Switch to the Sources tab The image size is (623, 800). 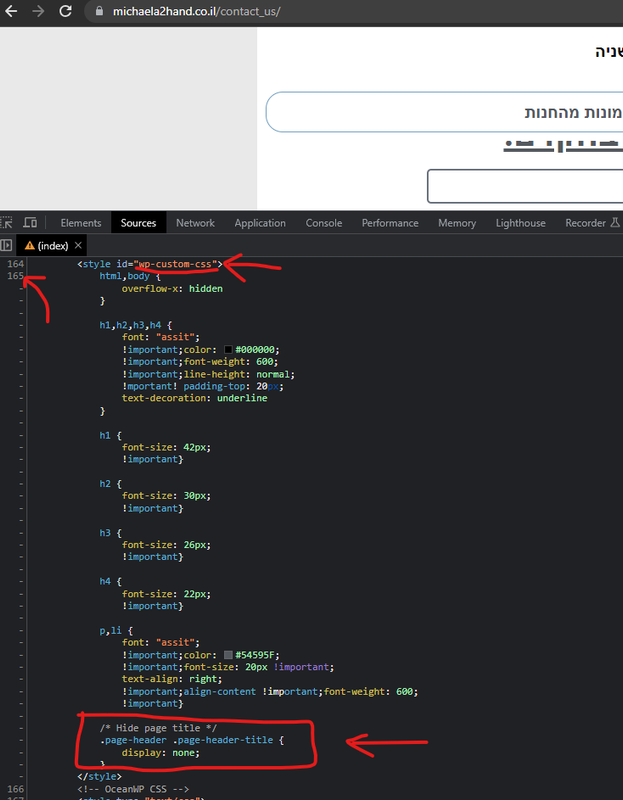coord(138,223)
